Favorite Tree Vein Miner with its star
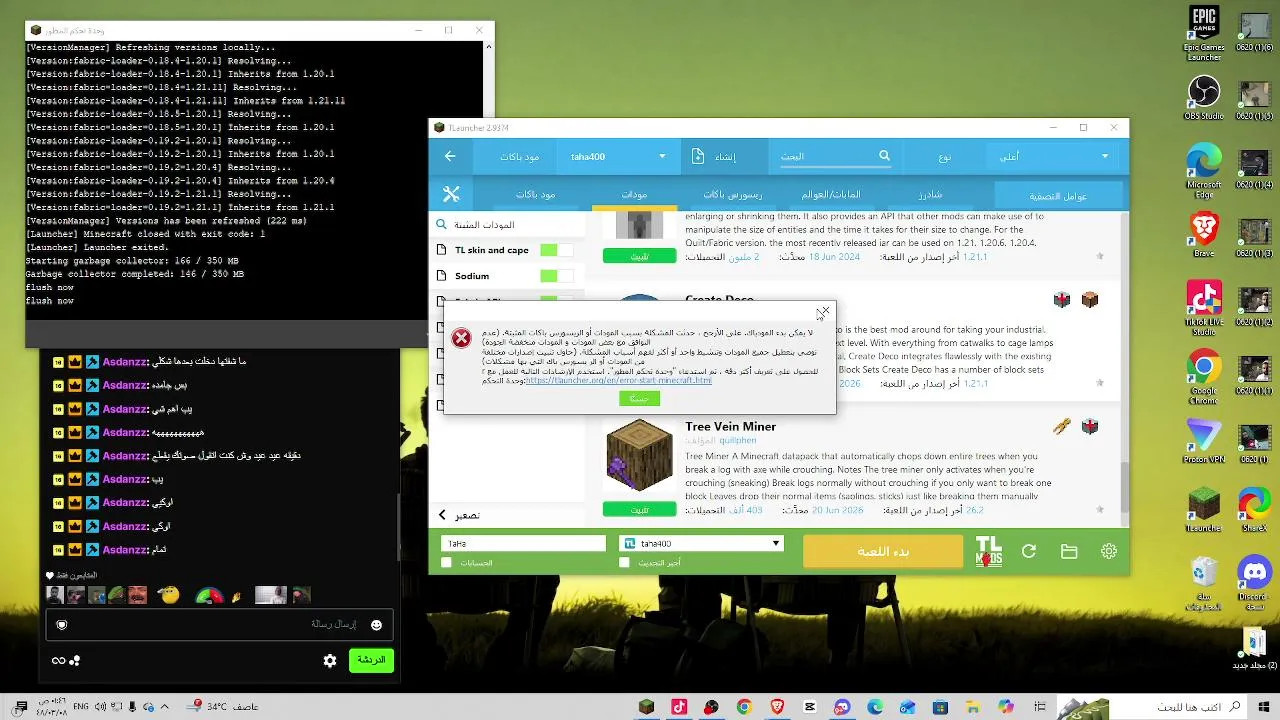 pyautogui.click(x=1100, y=510)
